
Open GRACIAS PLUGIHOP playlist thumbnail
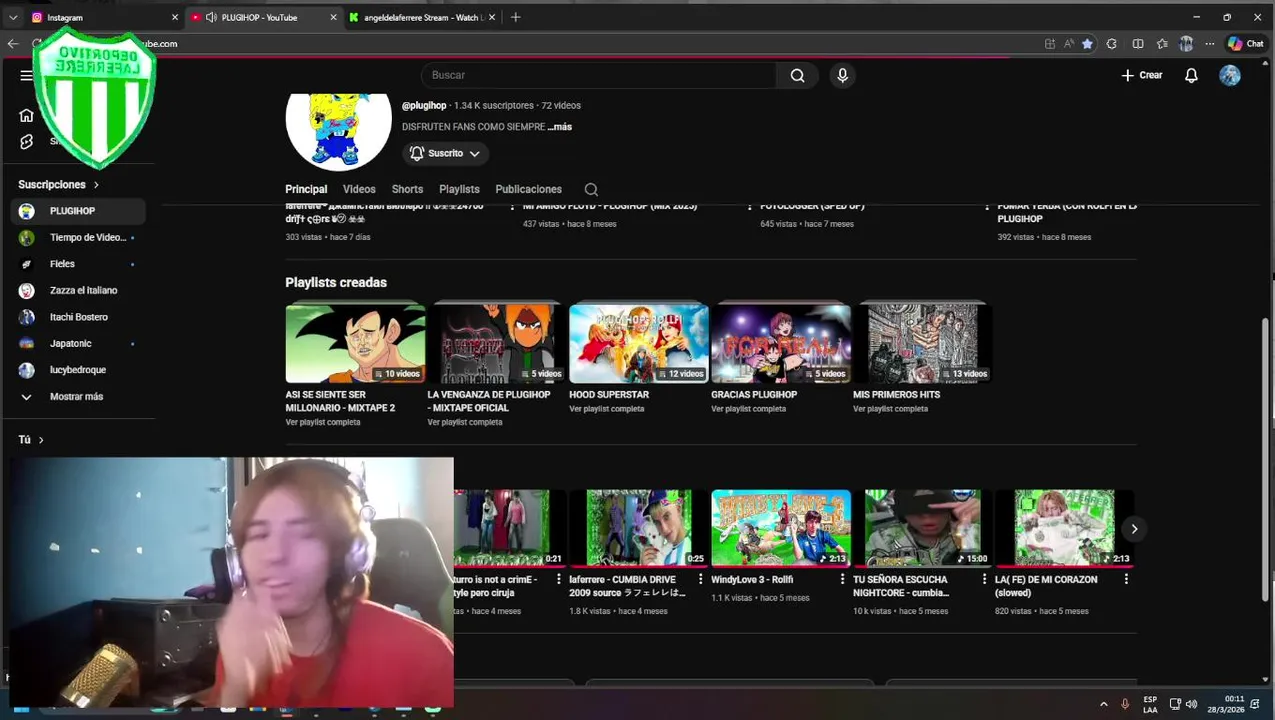[781, 343]
